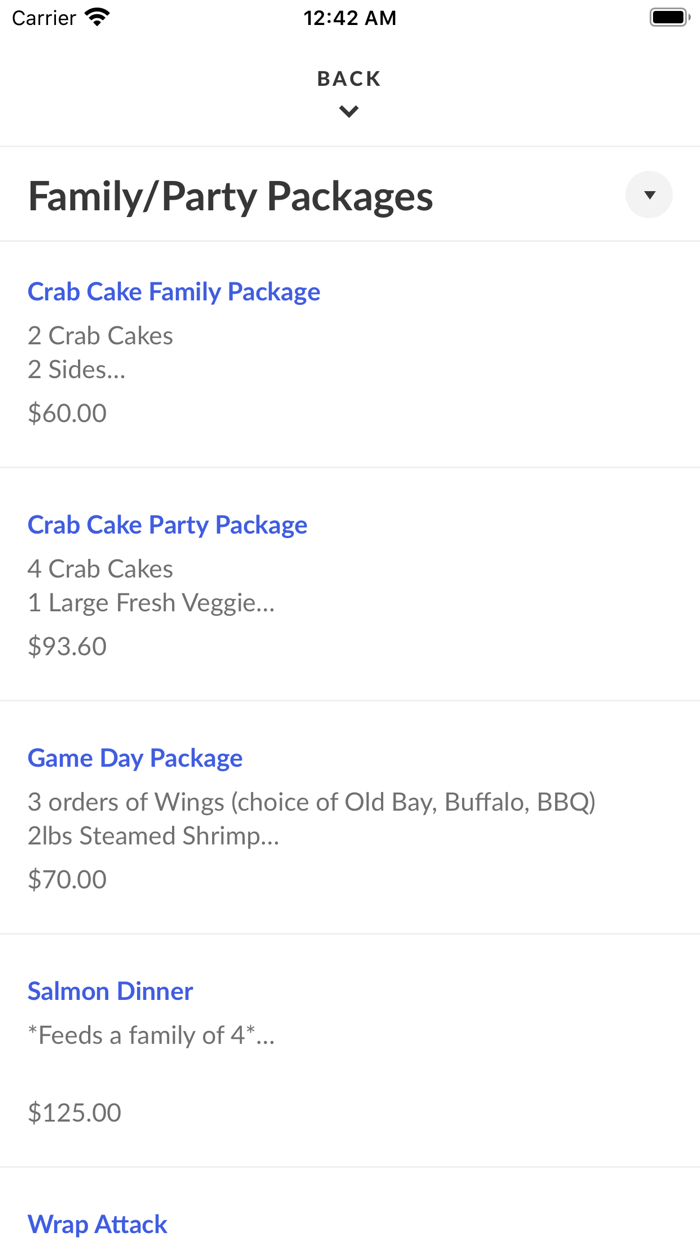Screen dimensions: 700x1244
Task: Open the Crab Cake Party Package item
Action: pyautogui.click(x=167, y=525)
